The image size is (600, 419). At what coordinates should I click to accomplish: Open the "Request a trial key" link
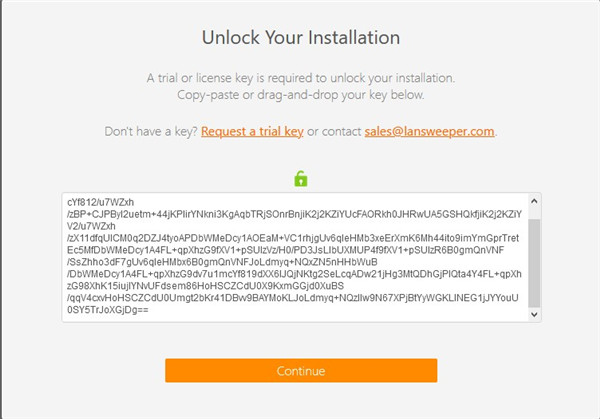coord(252,132)
